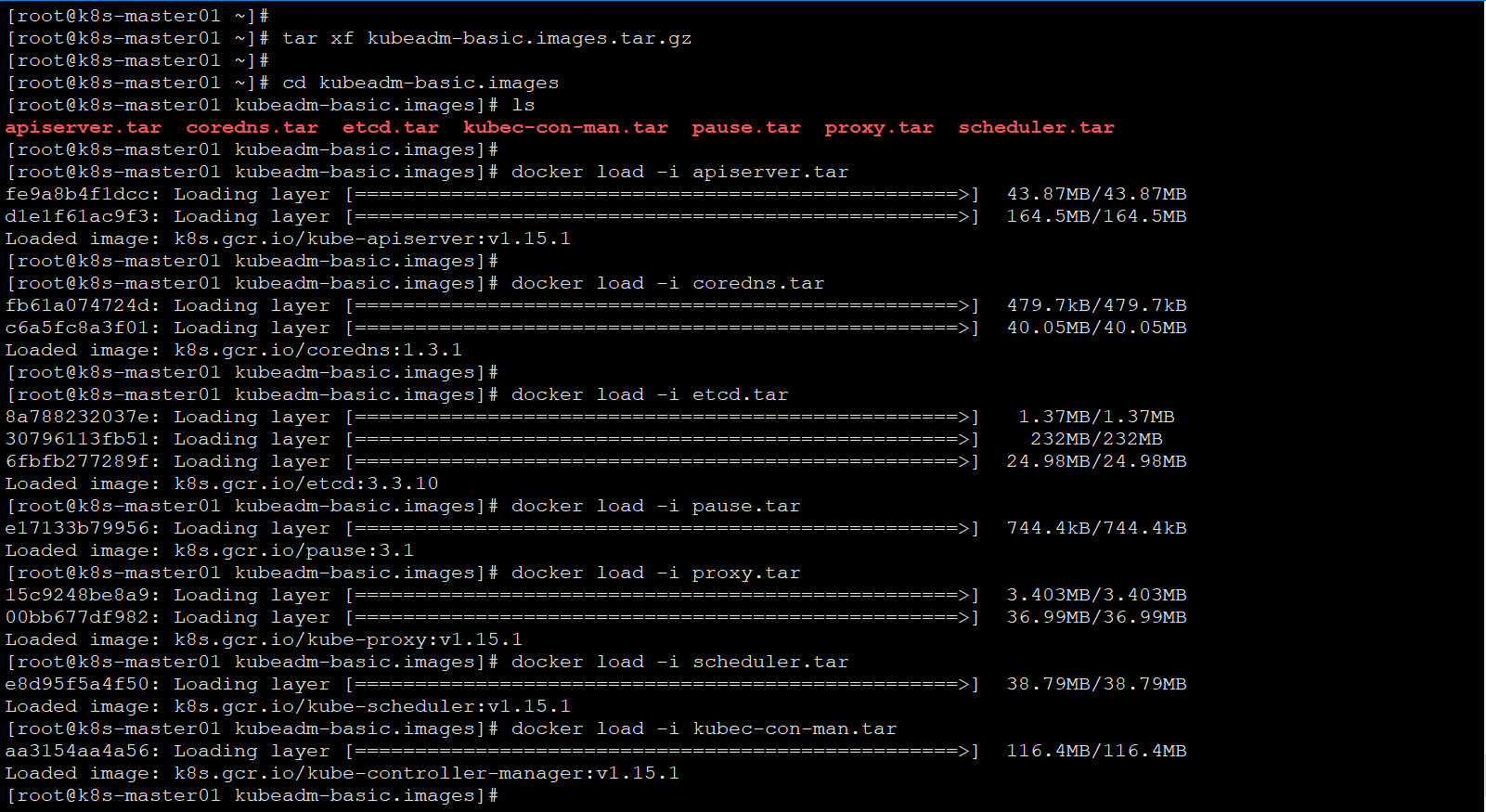Click the 'ls' command on its prompt line

point(523,105)
